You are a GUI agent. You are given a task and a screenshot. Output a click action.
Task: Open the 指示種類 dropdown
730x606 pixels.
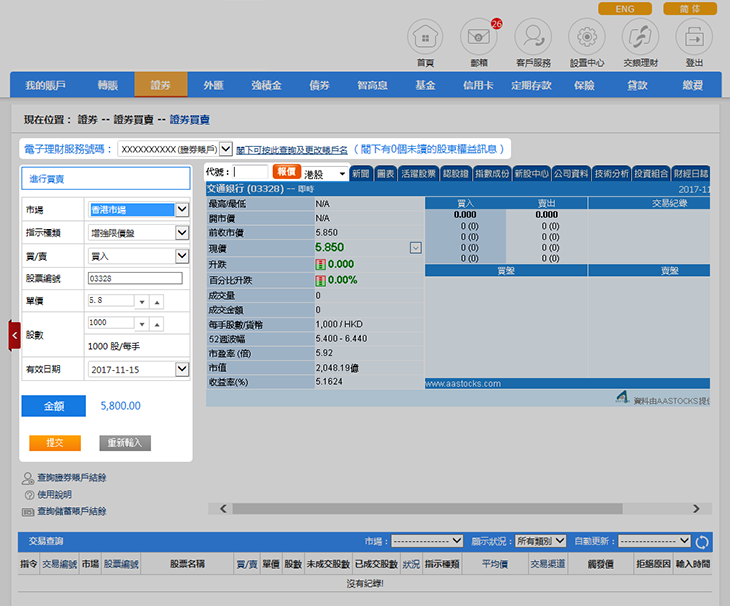[182, 233]
